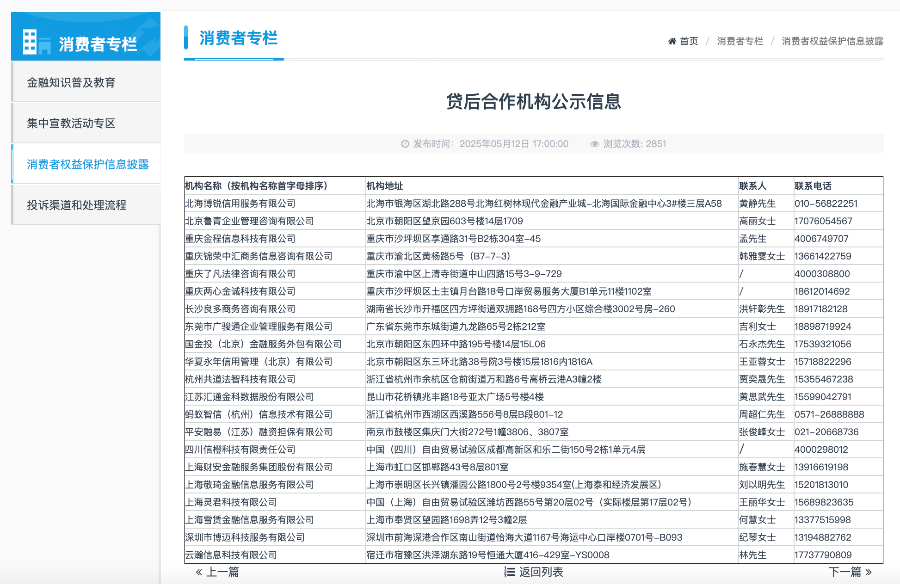This screenshot has height=584, width=900.
Task: Open 消费者专栏 link in breadcrumb
Action: pyautogui.click(x=740, y=41)
